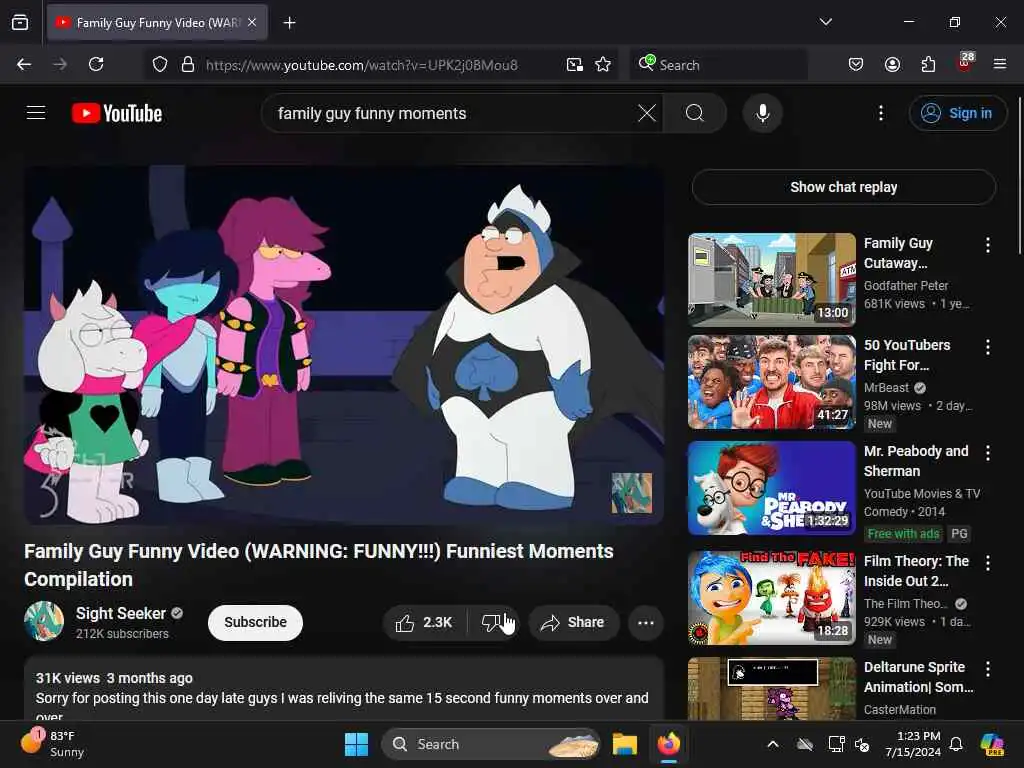
Task: Click the YouTube search magnifier button
Action: pyautogui.click(x=695, y=113)
